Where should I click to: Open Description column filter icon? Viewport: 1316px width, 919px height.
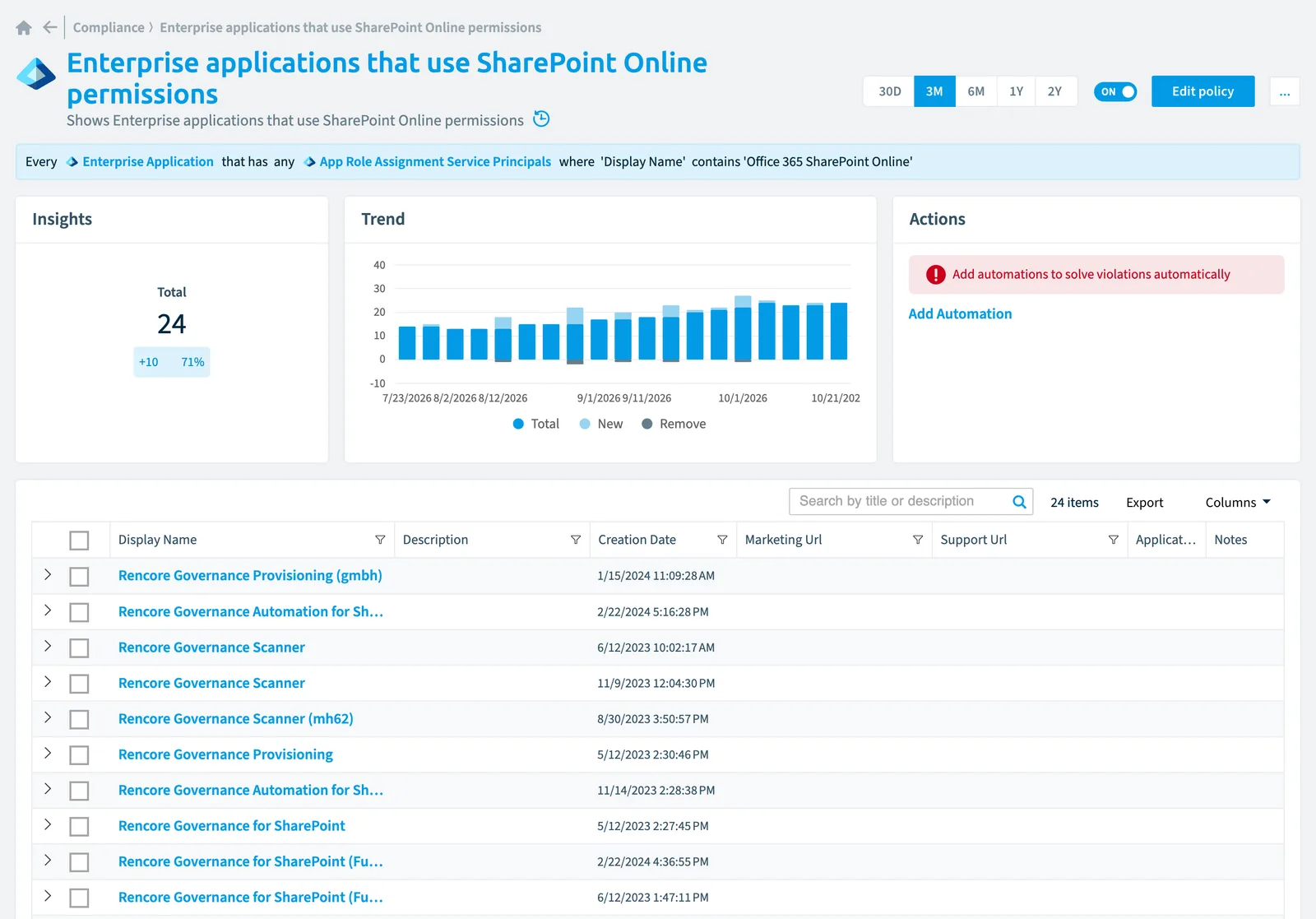(x=576, y=540)
